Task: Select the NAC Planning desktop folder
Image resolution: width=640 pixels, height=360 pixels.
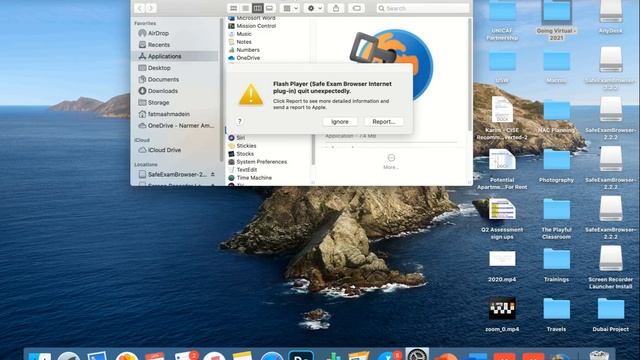Action: [x=556, y=116]
